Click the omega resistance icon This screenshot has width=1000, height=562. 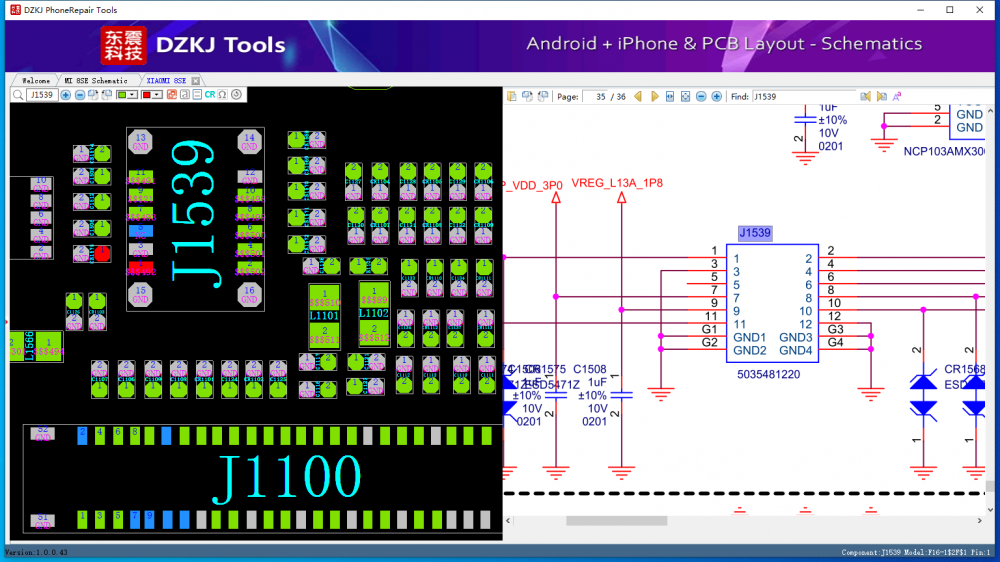[x=223, y=94]
